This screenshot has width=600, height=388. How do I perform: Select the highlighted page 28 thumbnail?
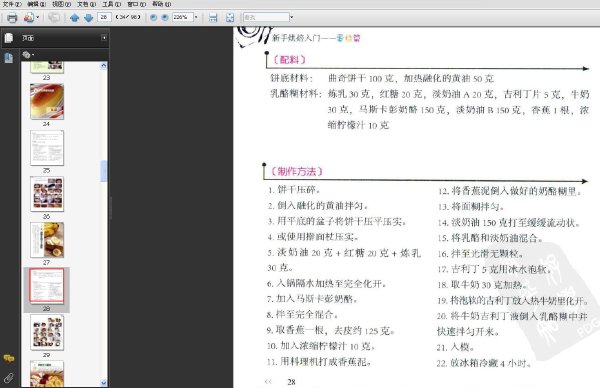click(47, 286)
